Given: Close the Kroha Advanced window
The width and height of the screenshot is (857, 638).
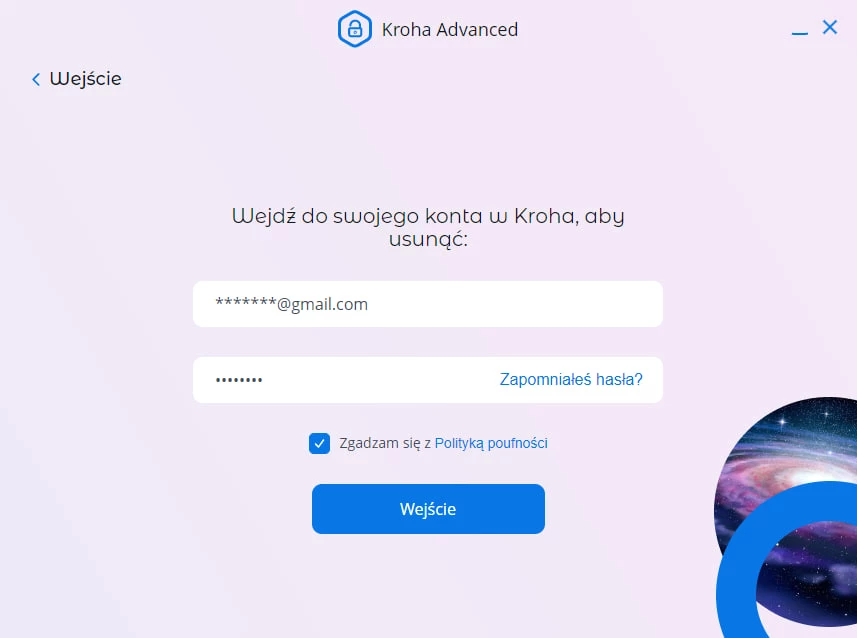Looking at the screenshot, I should tap(830, 27).
